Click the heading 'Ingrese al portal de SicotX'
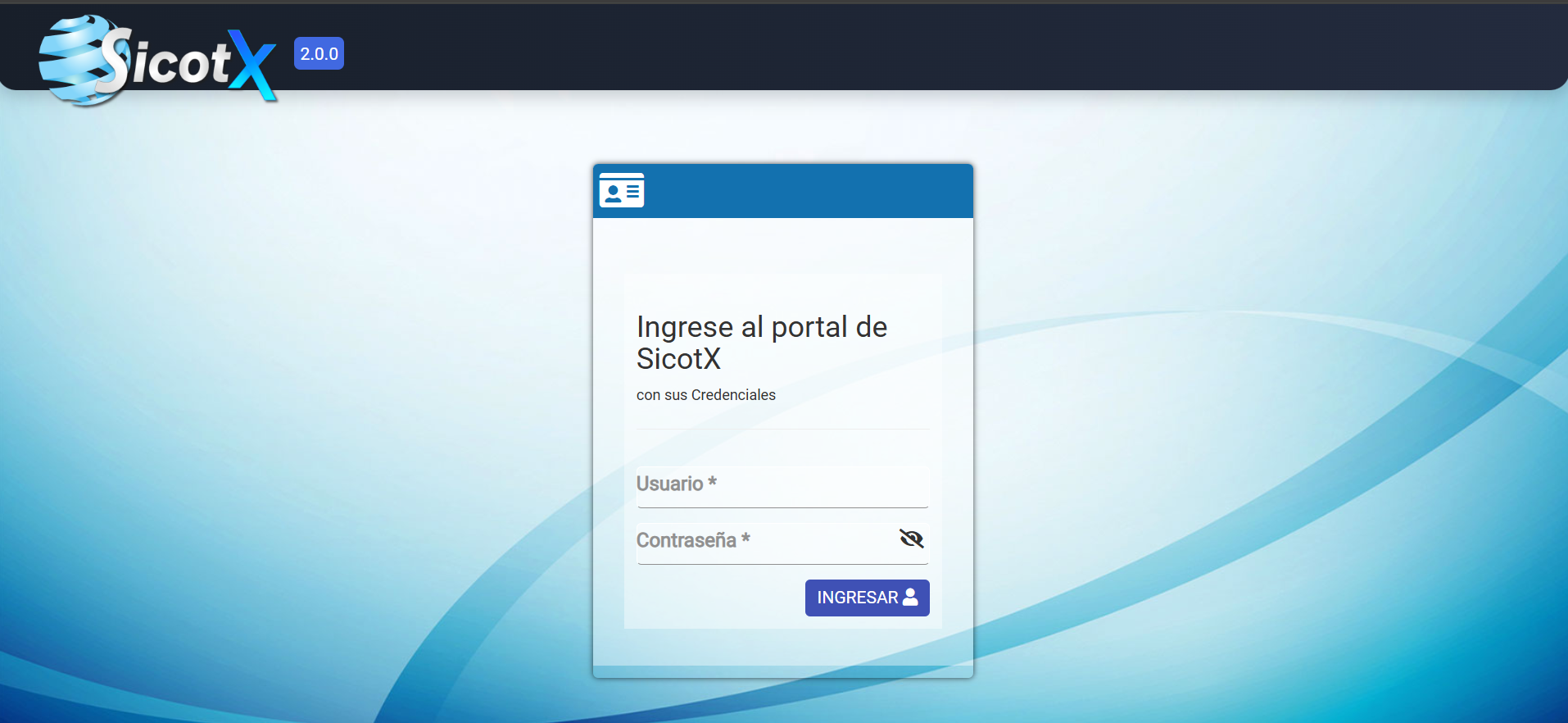 762,343
